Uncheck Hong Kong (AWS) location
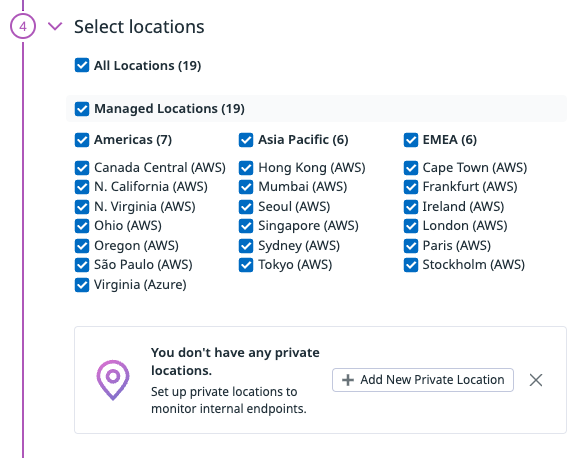 pyautogui.click(x=246, y=168)
